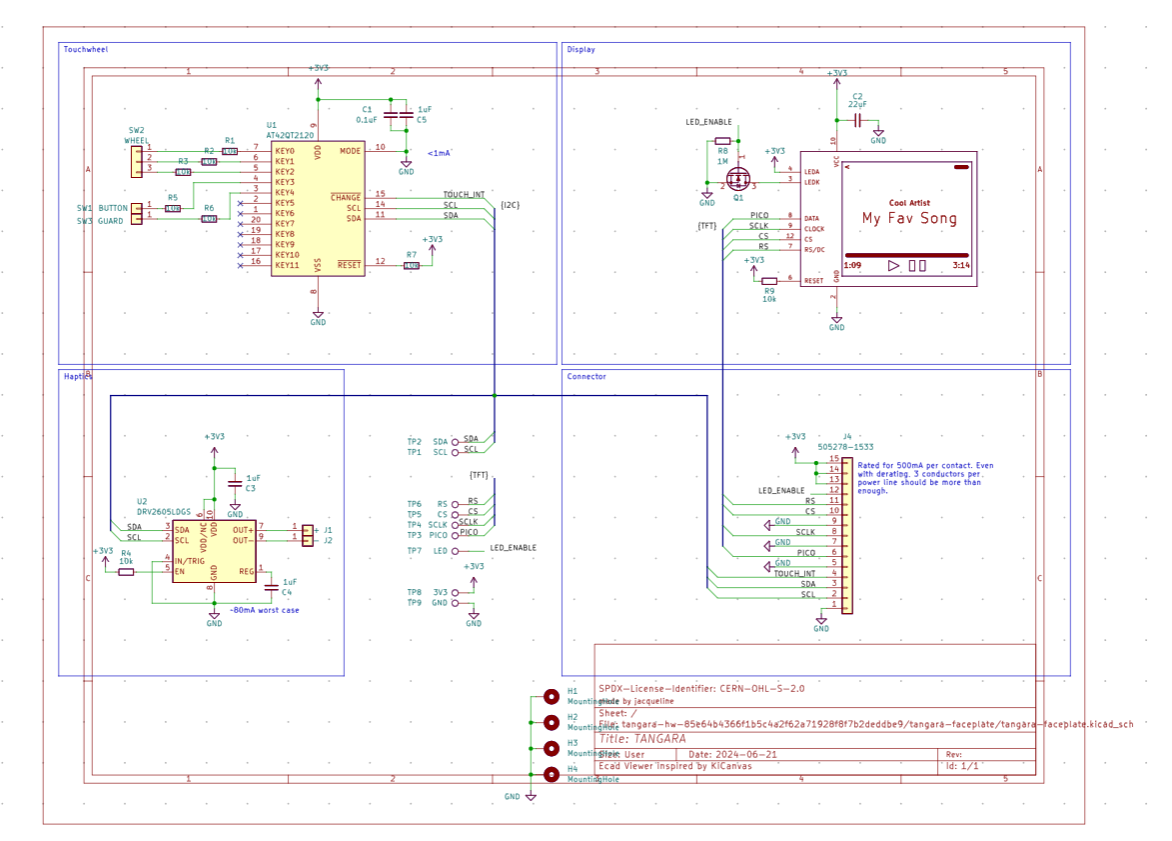Select resistor R5 next to BUTTON

point(173,209)
